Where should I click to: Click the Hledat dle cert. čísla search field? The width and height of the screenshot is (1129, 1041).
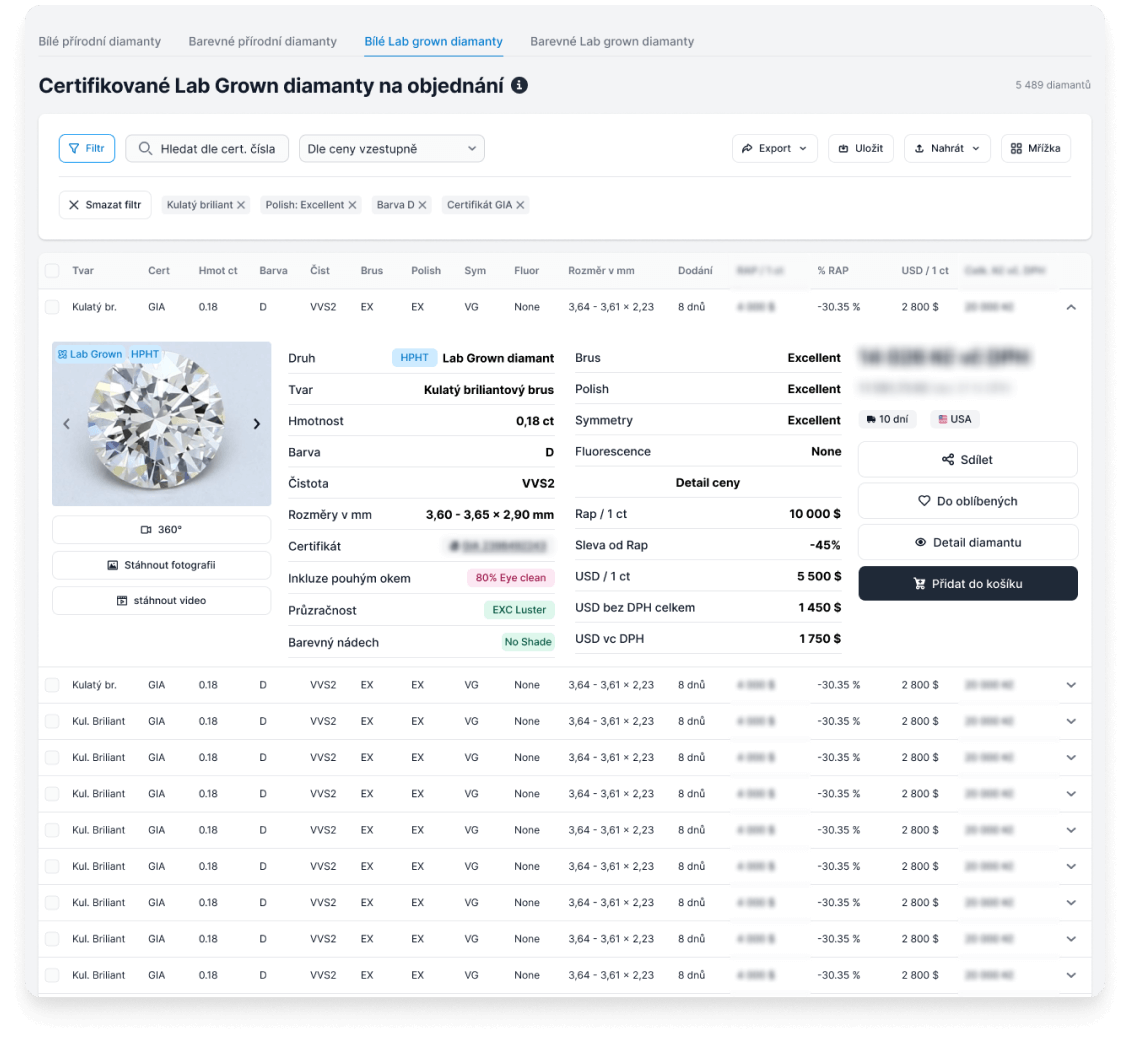(x=207, y=149)
